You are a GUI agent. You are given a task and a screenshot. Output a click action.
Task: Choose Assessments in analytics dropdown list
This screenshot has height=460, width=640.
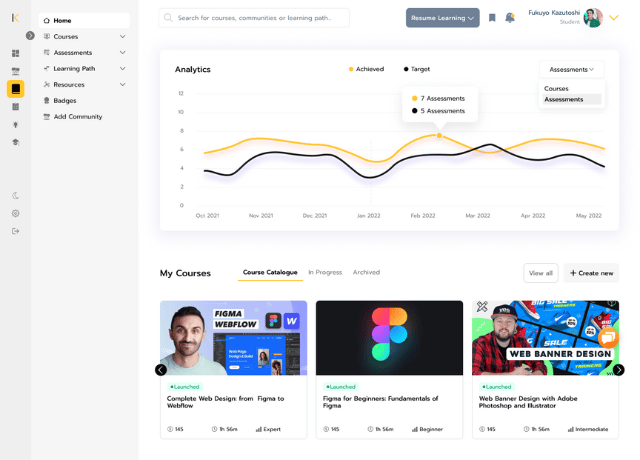tap(572, 99)
